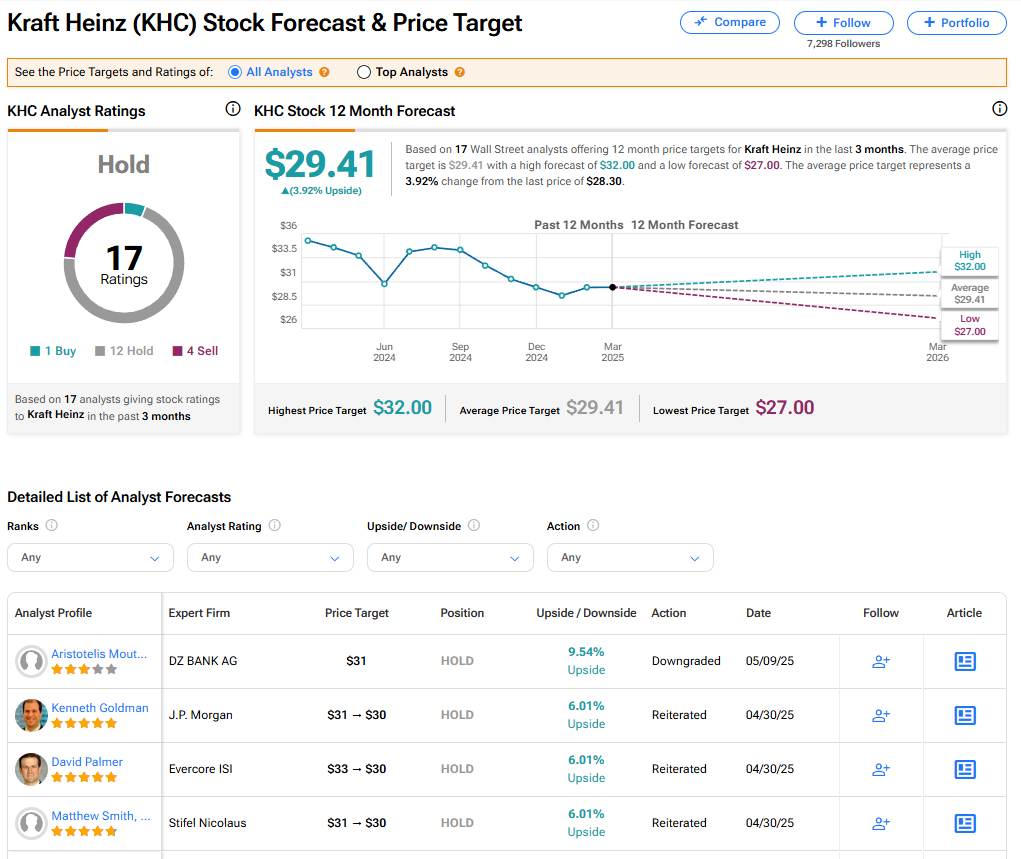Click the purple Sell legend swatch
This screenshot has height=859, width=1021.
point(177,351)
